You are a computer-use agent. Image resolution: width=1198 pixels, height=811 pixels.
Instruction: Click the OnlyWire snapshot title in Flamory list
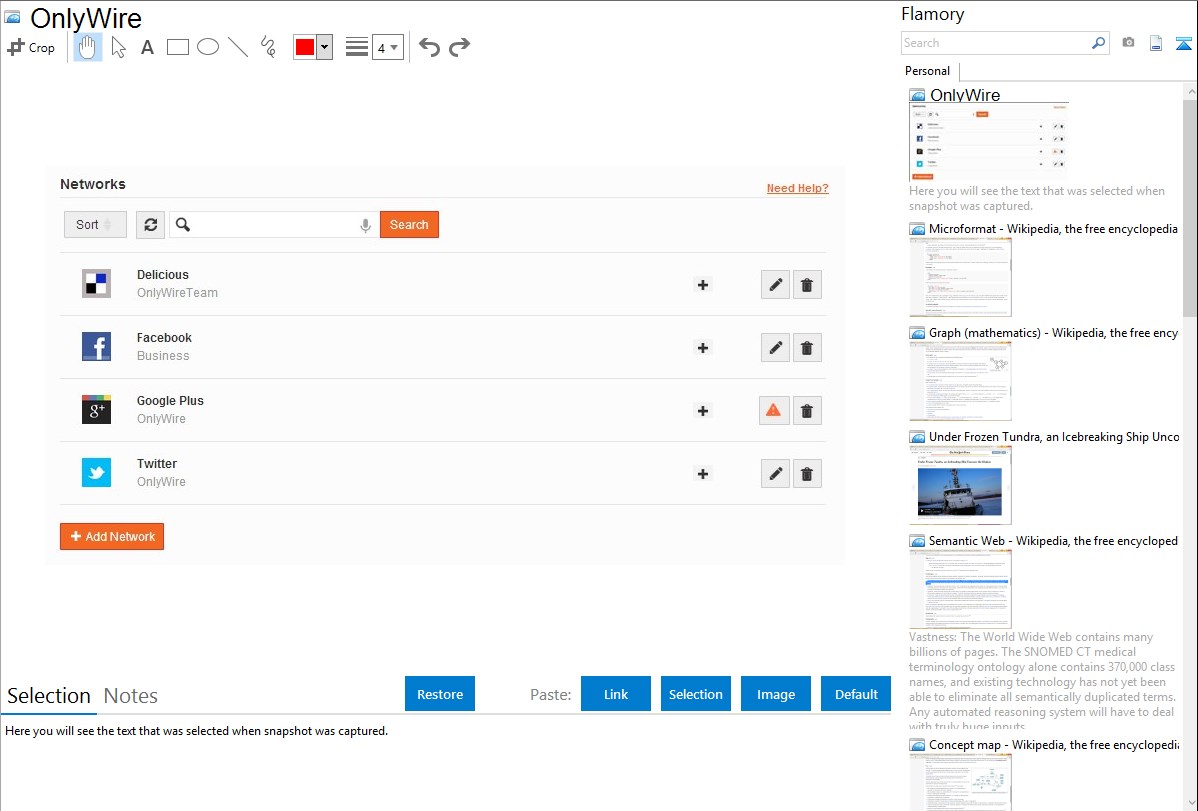[x=965, y=95]
